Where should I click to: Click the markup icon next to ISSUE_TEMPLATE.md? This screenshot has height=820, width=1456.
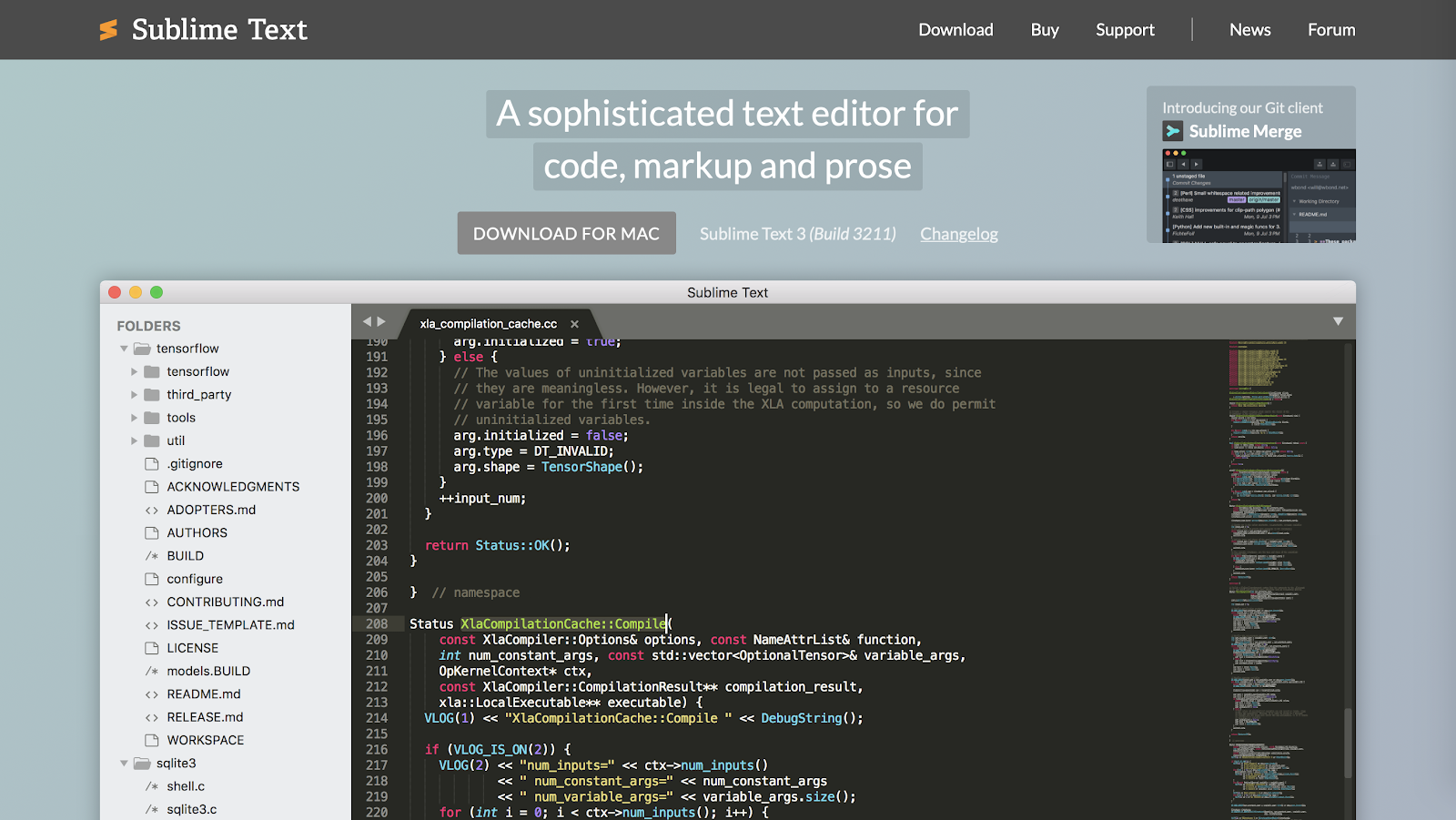[152, 625]
